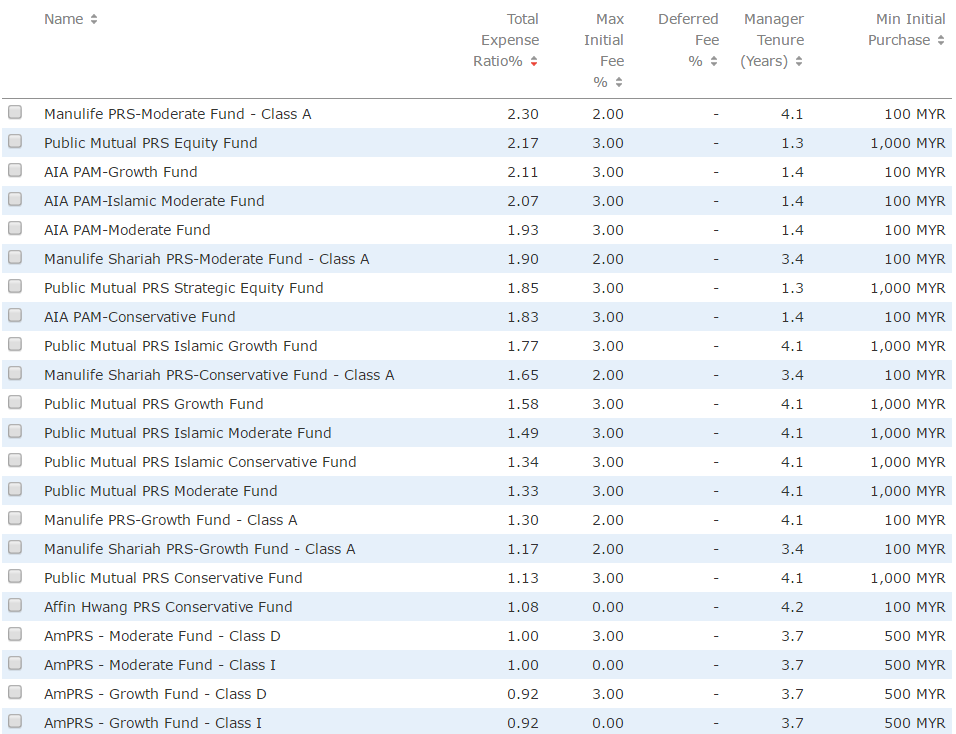
Task: Open AmPRS - Growth Fund - Class D
Action: click(155, 694)
